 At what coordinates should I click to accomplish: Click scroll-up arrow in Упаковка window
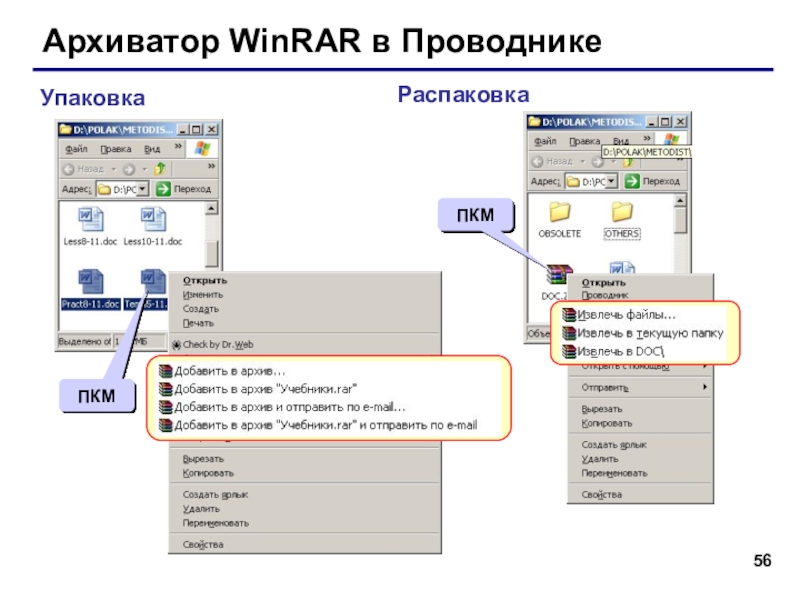click(x=212, y=208)
